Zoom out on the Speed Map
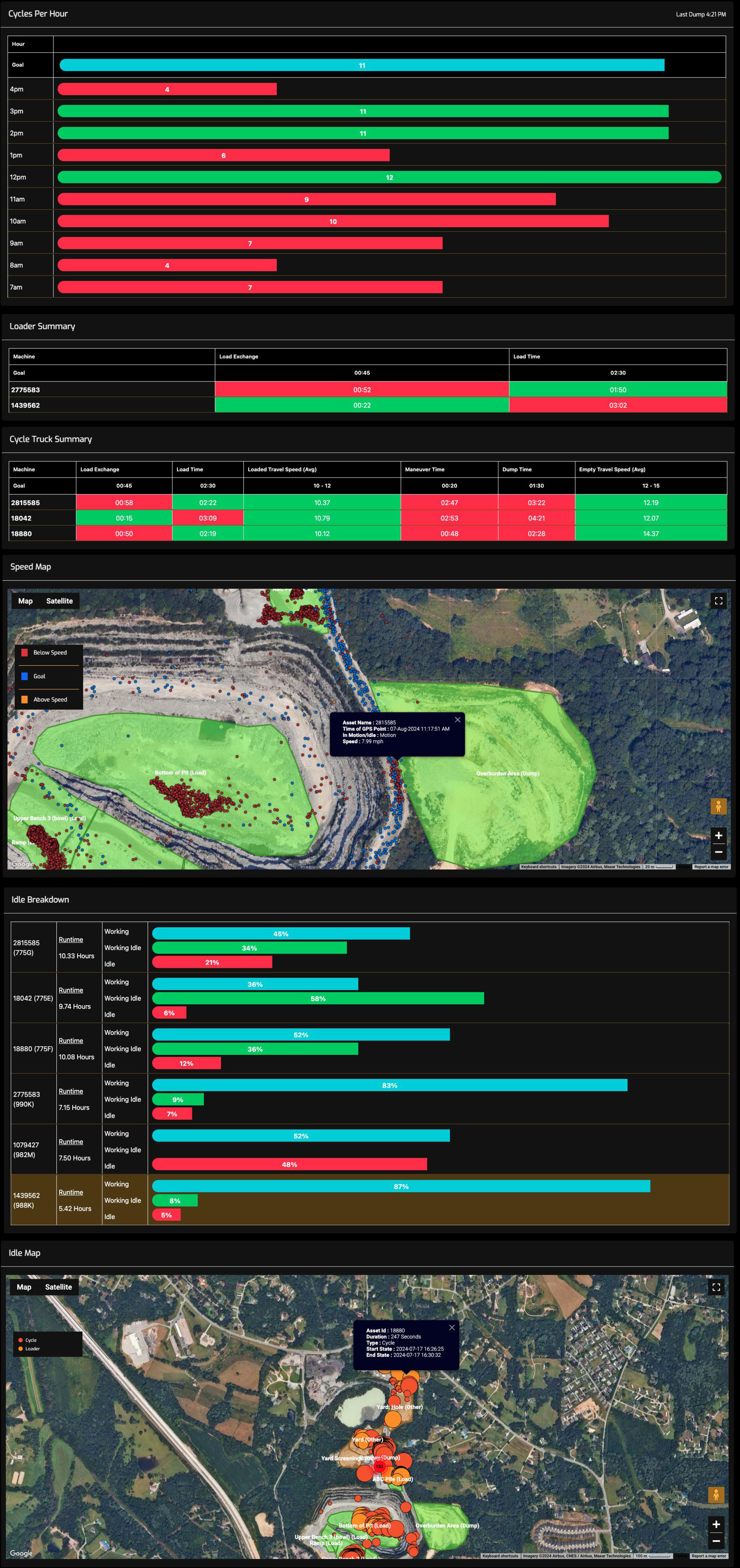 [x=718, y=852]
